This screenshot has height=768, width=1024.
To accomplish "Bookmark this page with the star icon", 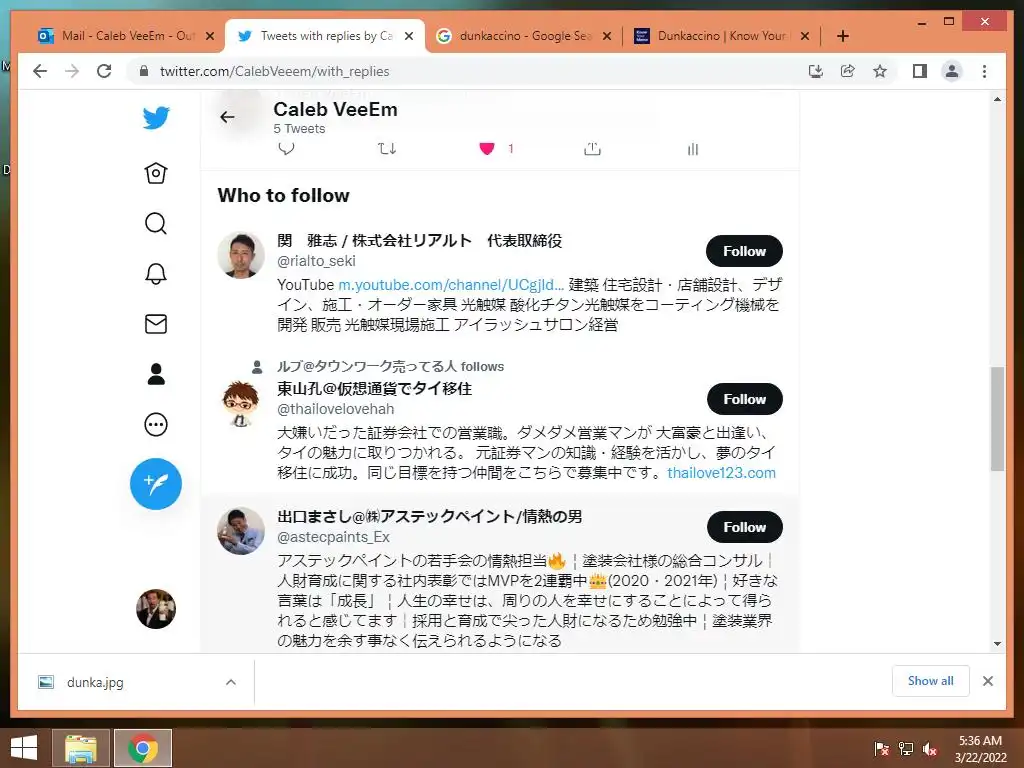I will pos(880,71).
